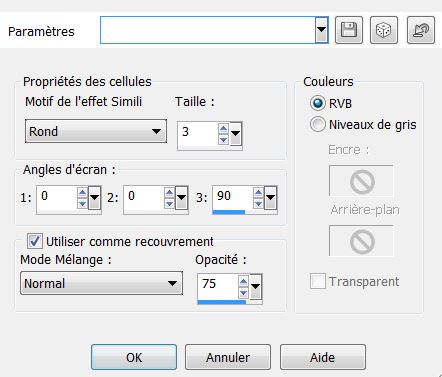Select Niveaux de gris radio button
Image resolution: width=442 pixels, height=377 pixels.
[317, 124]
